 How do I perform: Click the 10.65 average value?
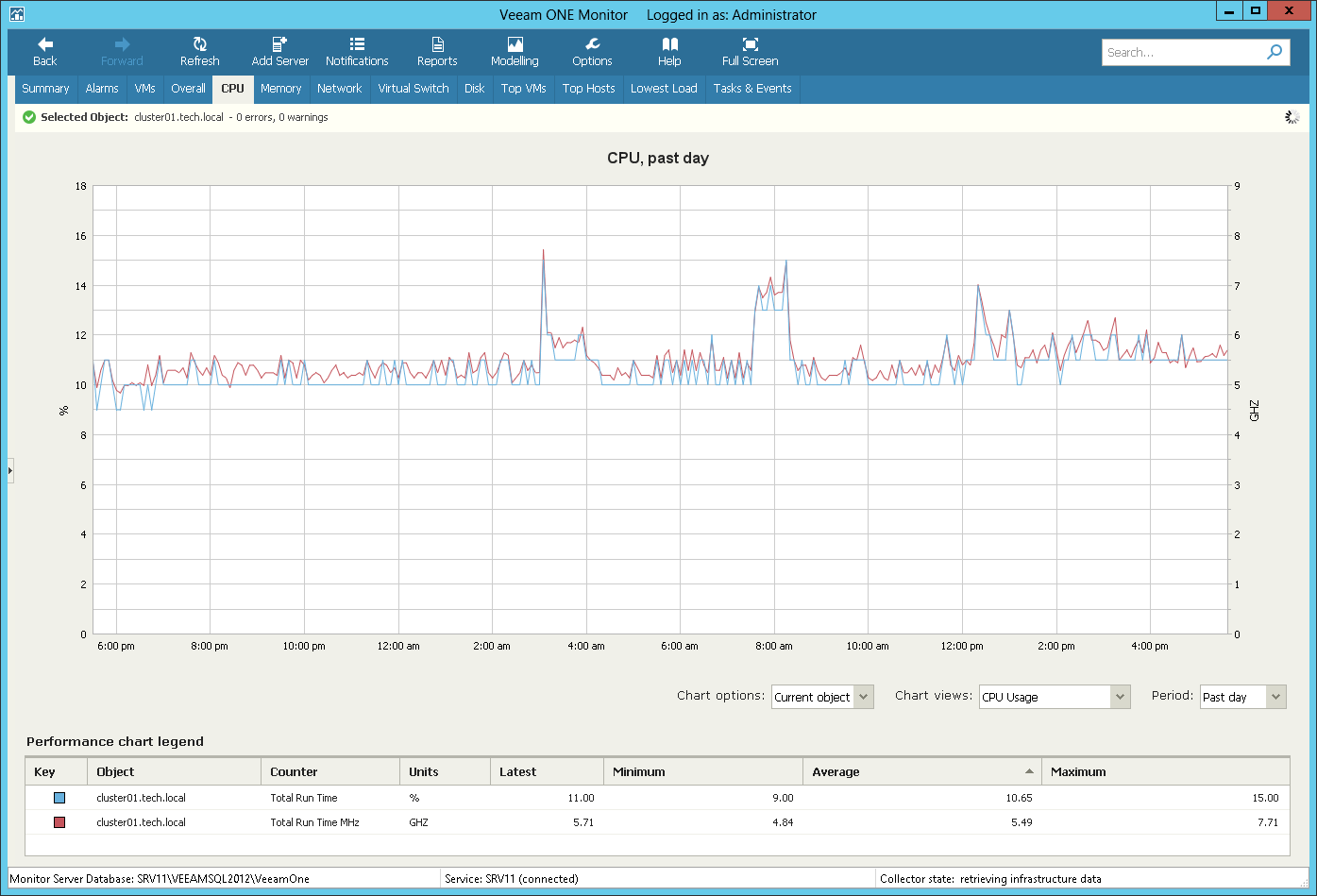point(1019,798)
